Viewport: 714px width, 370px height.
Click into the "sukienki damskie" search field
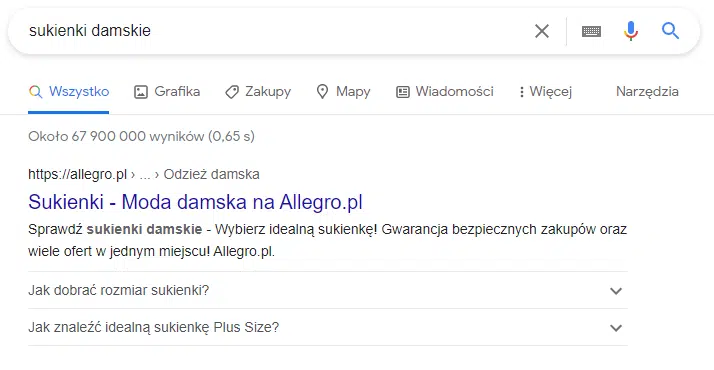pos(273,31)
